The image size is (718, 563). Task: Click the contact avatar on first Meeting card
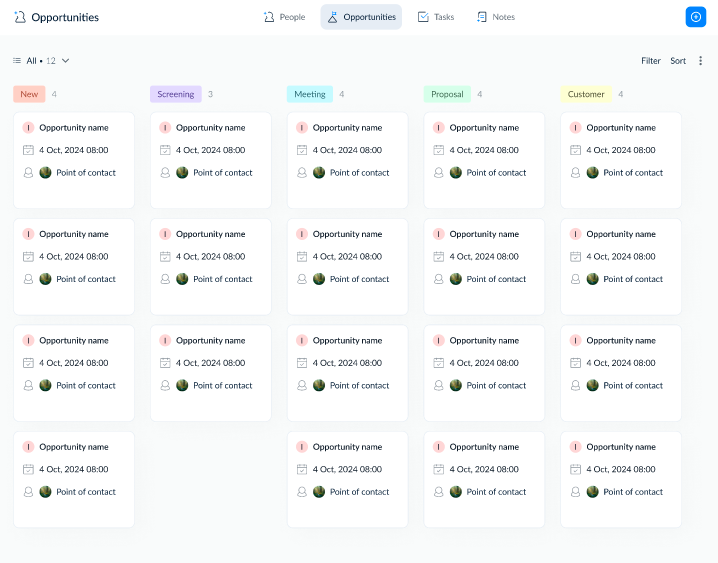pyautogui.click(x=319, y=172)
